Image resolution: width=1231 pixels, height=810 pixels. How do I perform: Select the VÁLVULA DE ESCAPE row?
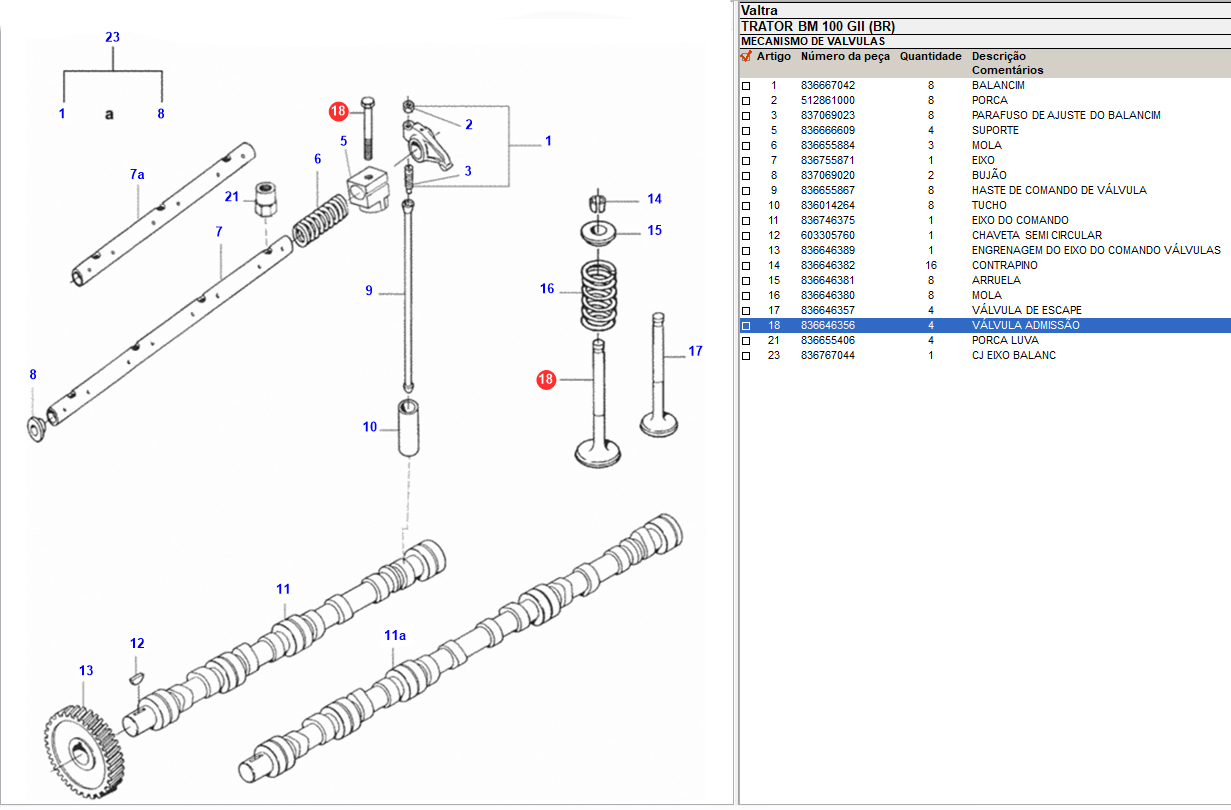tap(1026, 311)
